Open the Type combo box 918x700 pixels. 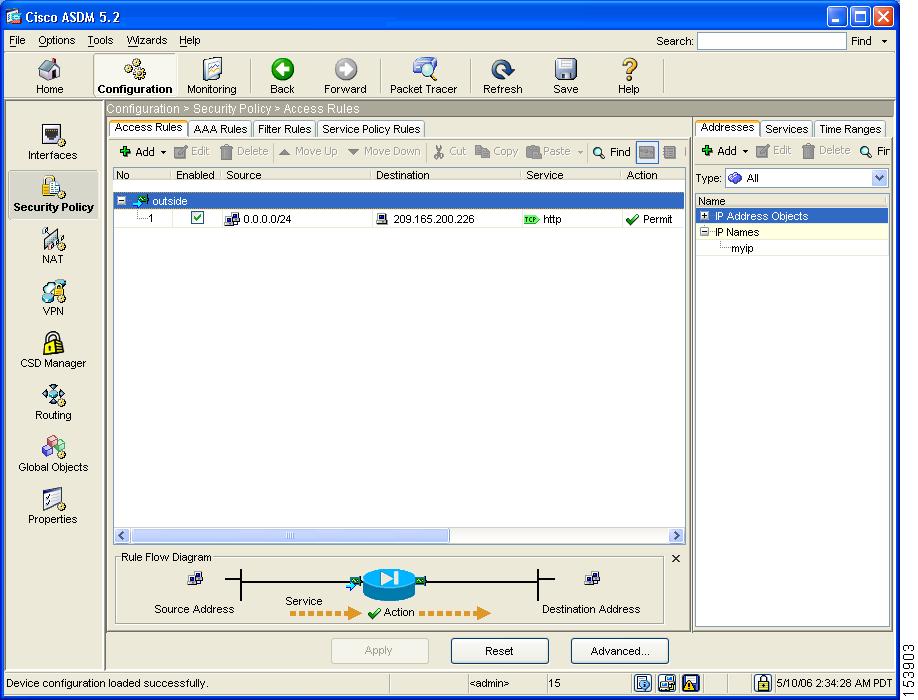(806, 178)
